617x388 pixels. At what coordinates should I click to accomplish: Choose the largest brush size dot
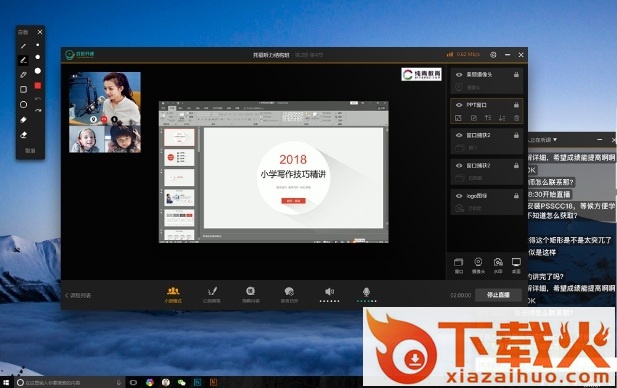[38, 71]
